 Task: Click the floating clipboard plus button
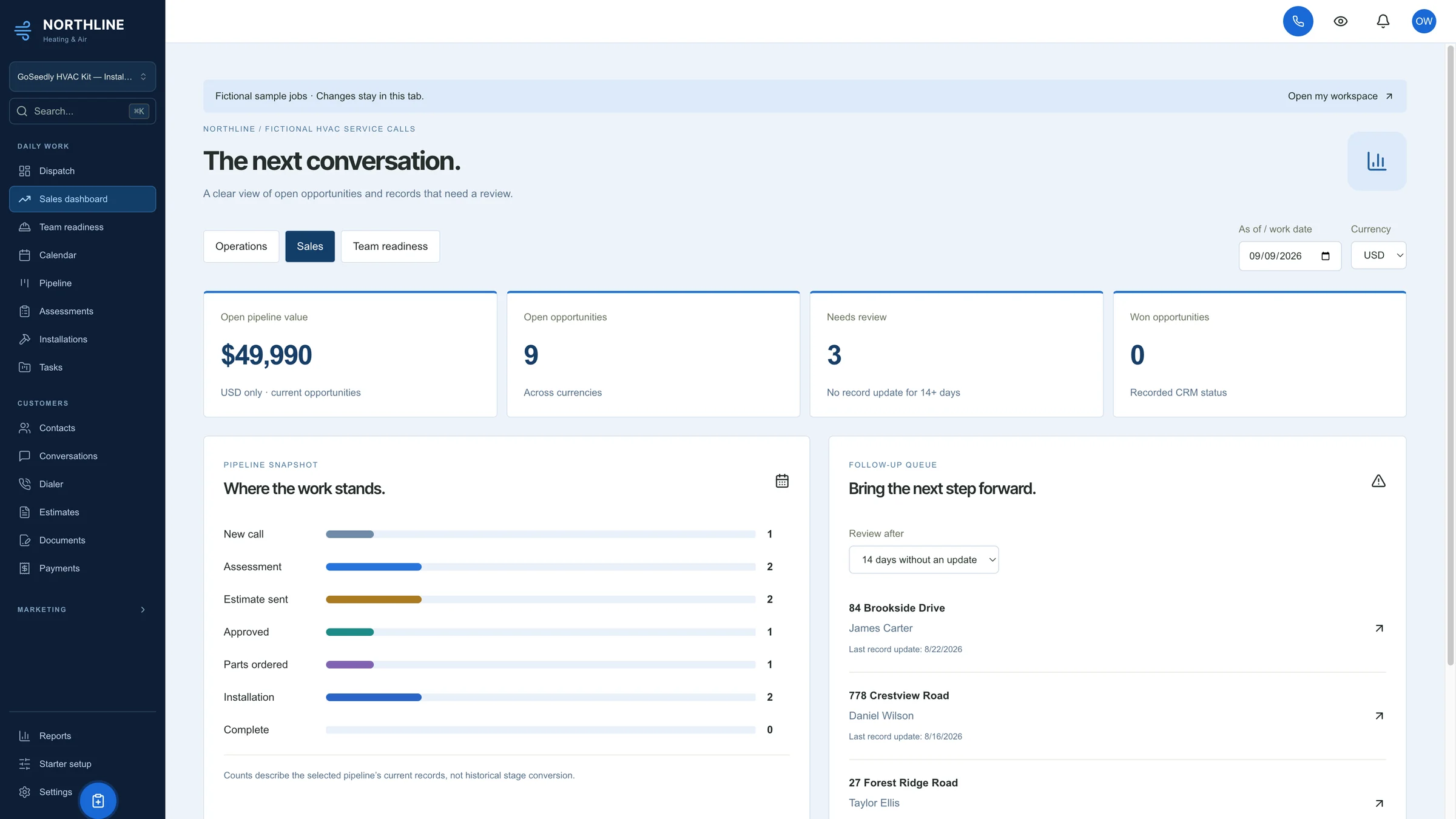98,801
